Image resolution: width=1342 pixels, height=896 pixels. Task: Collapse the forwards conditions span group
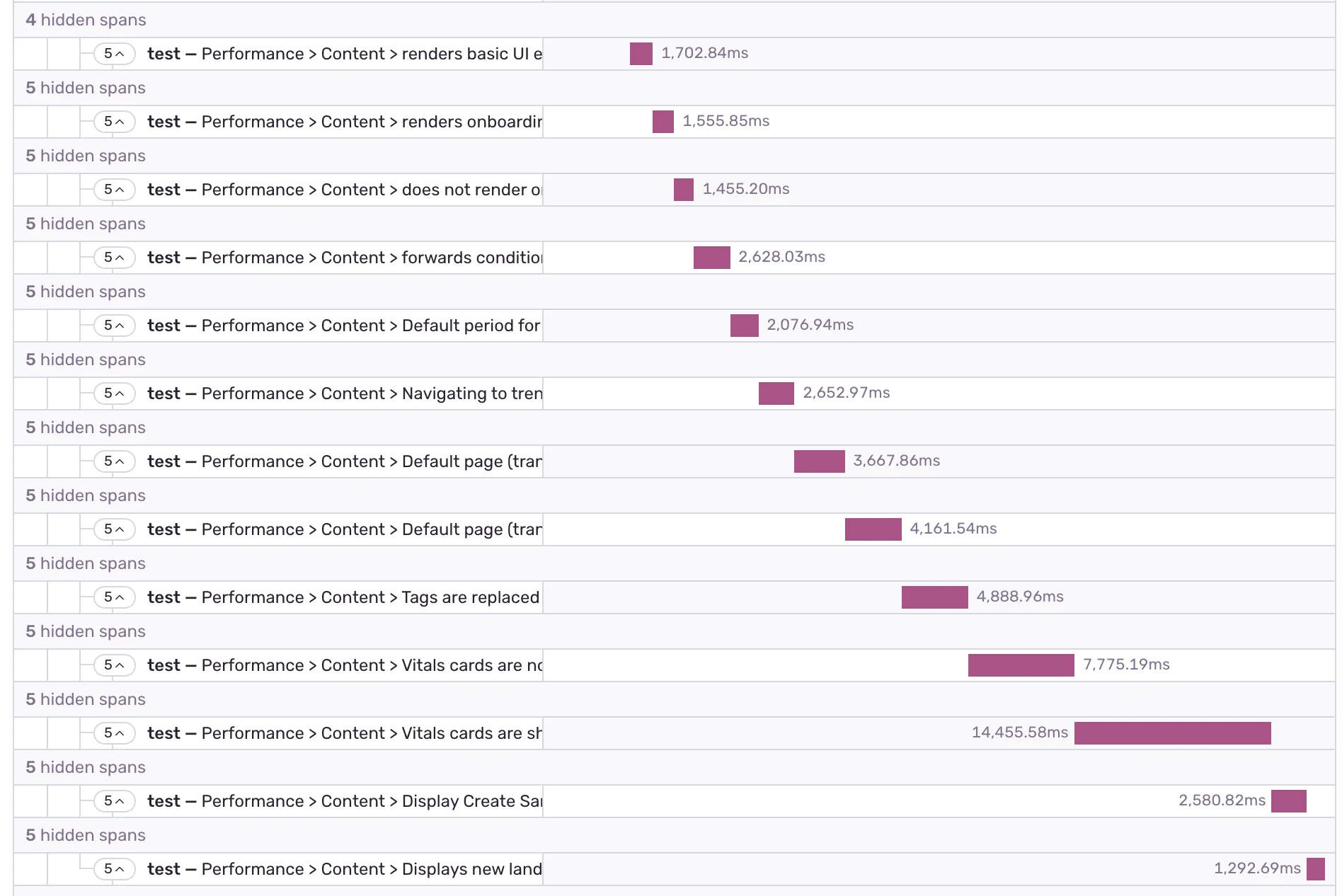pyautogui.click(x=113, y=258)
